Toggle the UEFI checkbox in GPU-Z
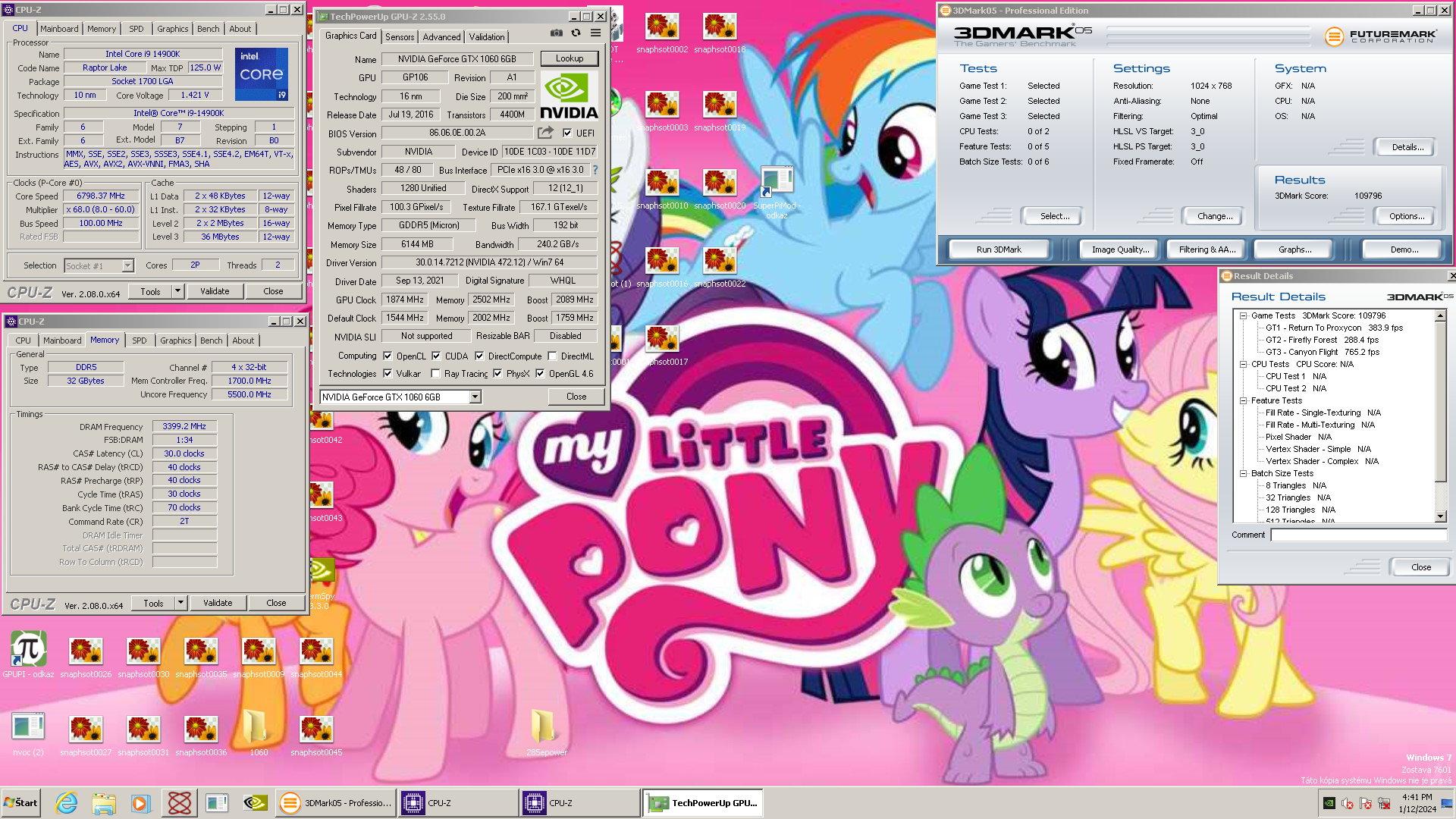The image size is (1456, 819). [x=567, y=133]
